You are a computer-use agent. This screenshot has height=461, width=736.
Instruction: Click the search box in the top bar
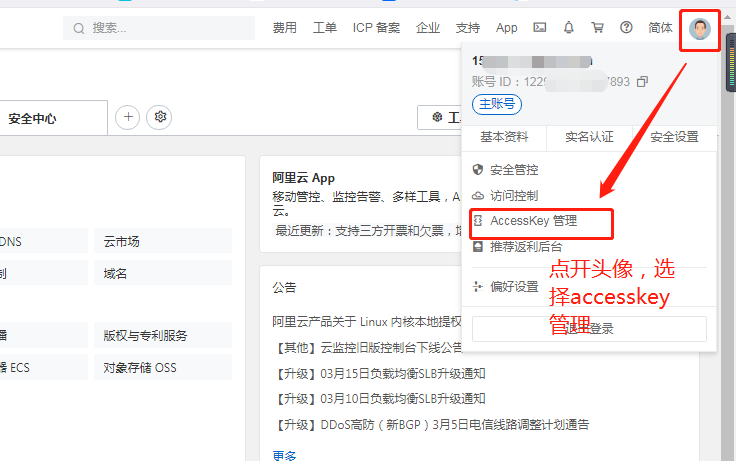159,28
